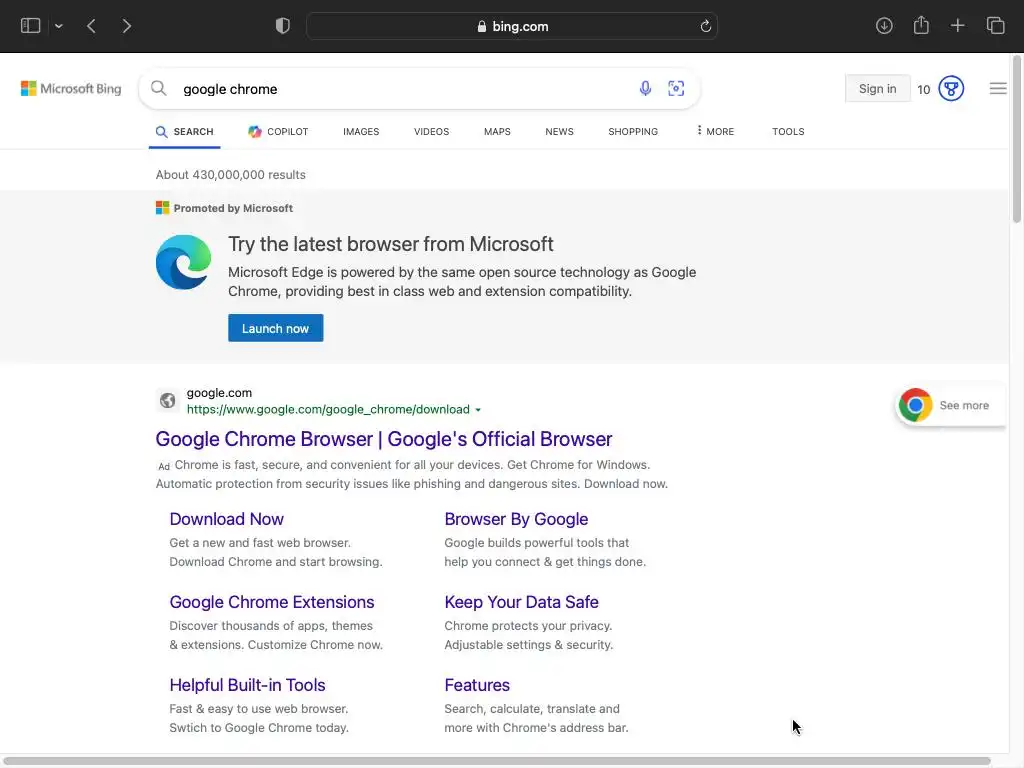This screenshot has width=1024, height=768.
Task: Open 'Try the latest browser from Microsoft' heading
Action: tap(391, 244)
